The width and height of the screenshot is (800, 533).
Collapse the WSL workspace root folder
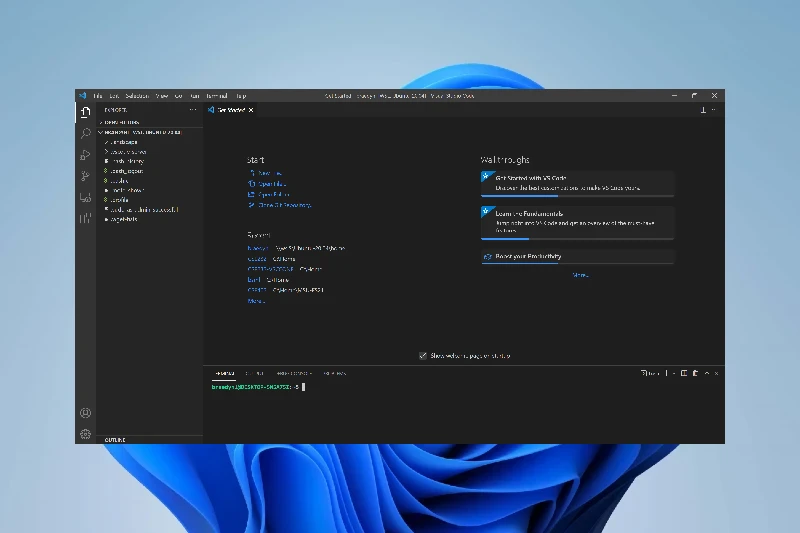(x=140, y=132)
